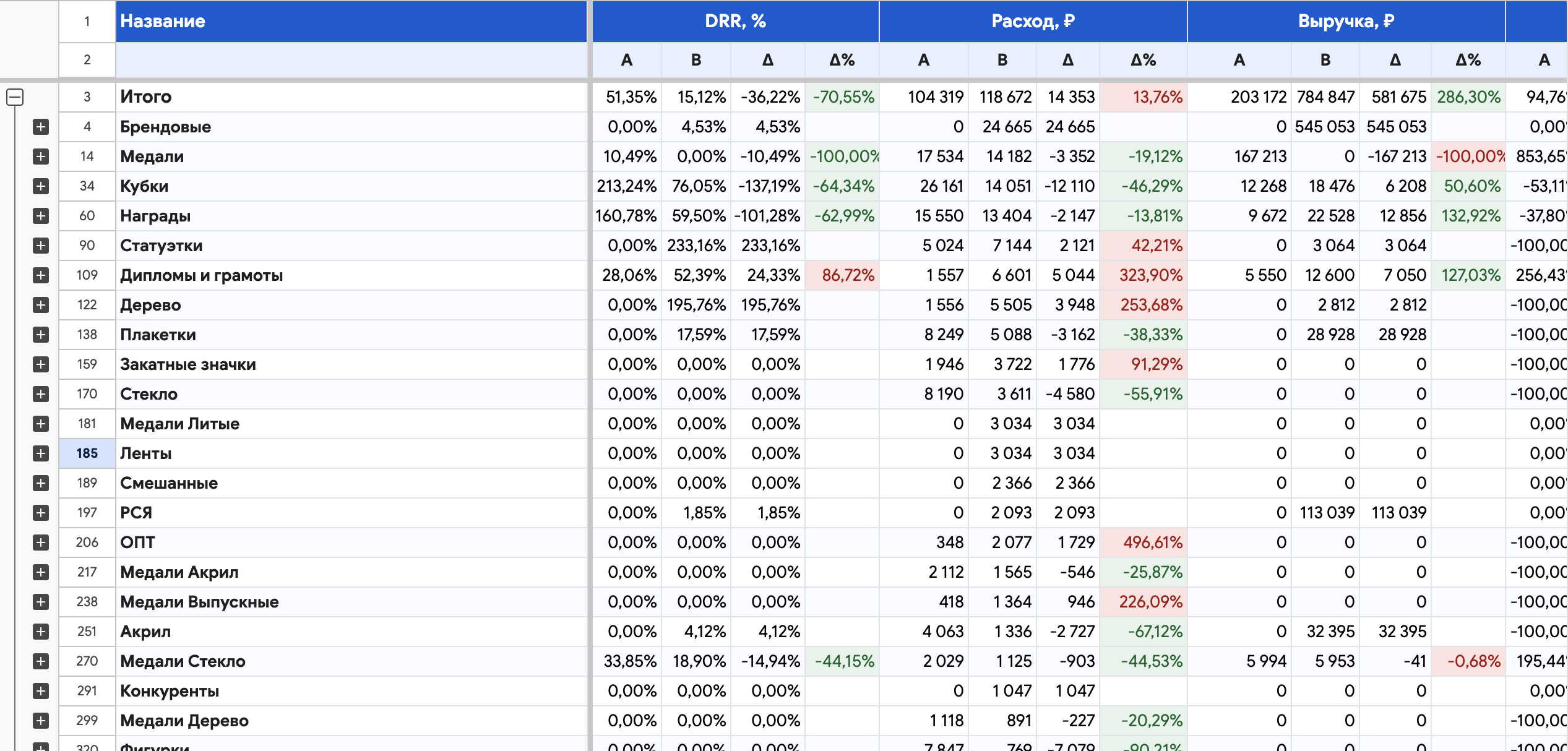Click the 545 053 revenue B cell
The image size is (1568, 751).
click(1325, 127)
